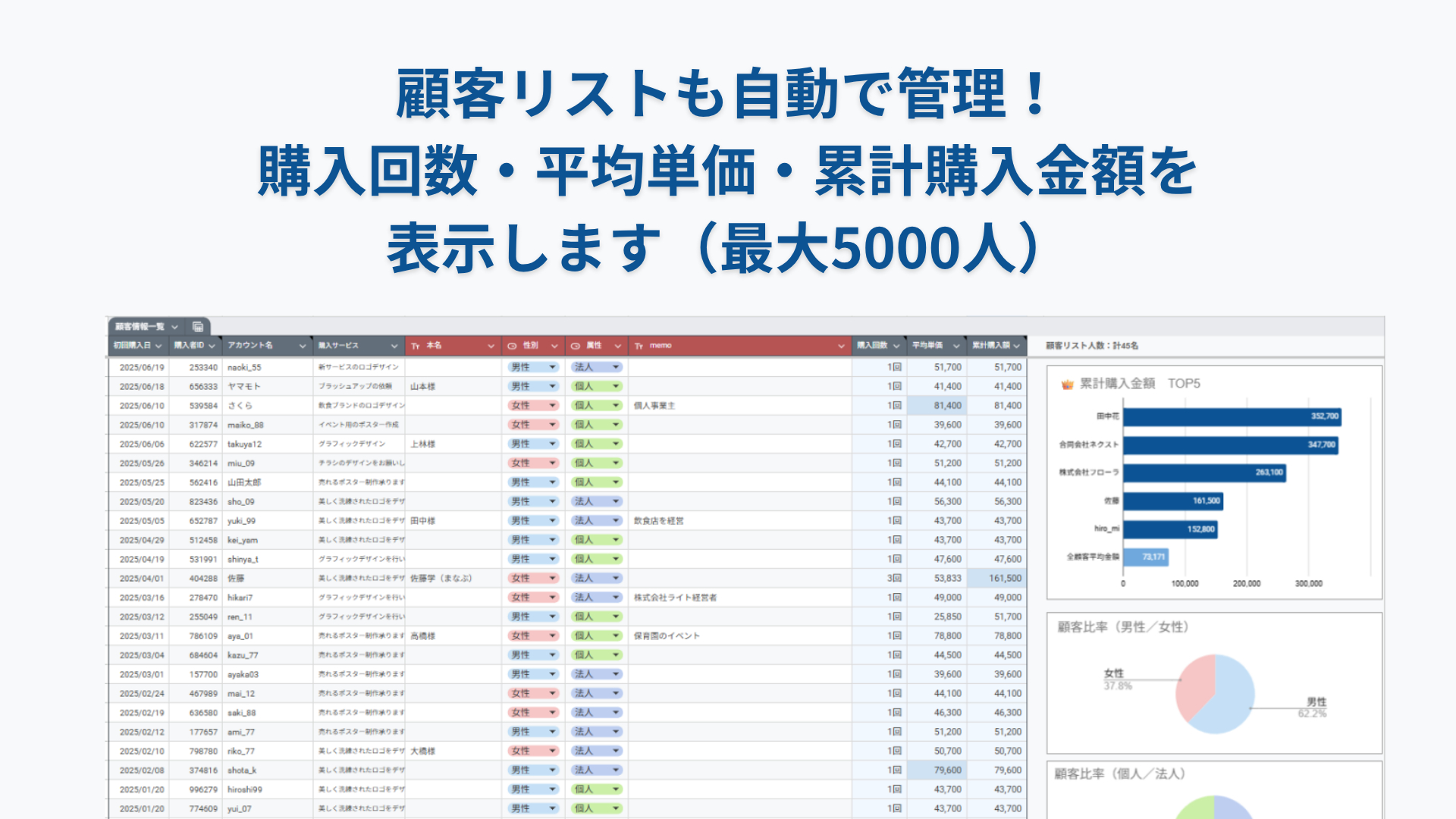Open the memo column filter arrow
The height and width of the screenshot is (819, 1456).
tap(841, 346)
